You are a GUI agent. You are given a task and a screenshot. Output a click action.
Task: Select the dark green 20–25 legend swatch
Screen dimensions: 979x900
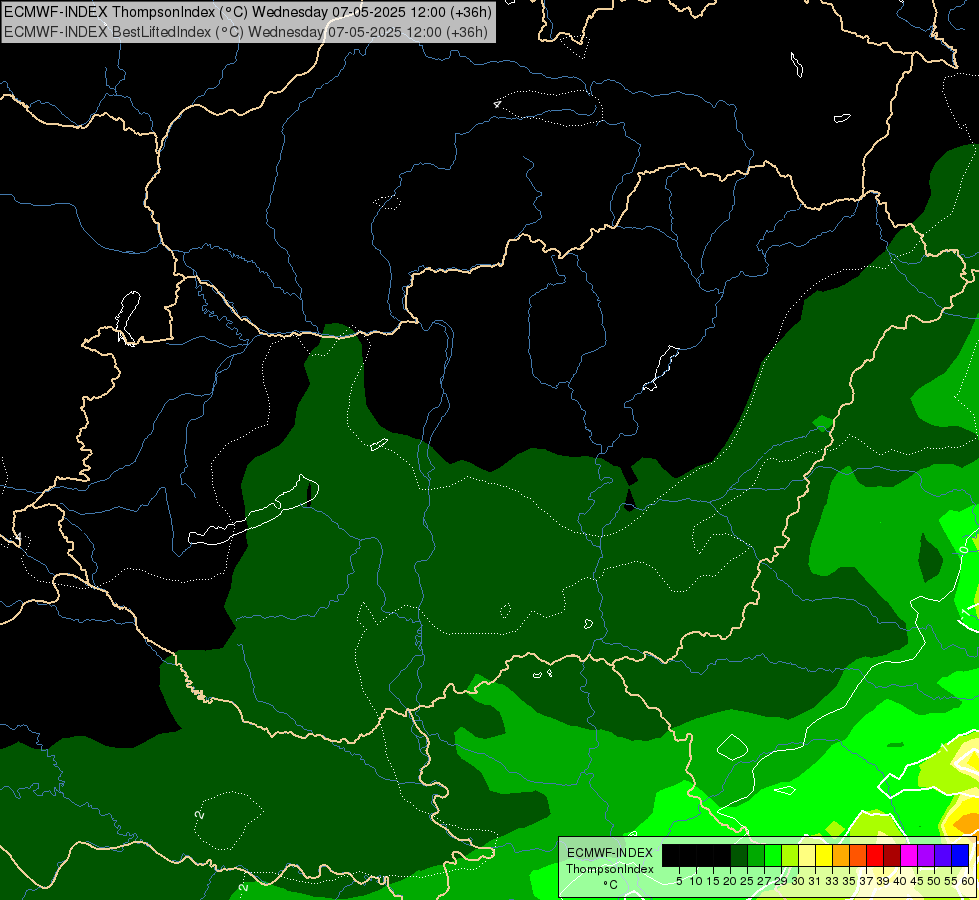[x=739, y=856]
